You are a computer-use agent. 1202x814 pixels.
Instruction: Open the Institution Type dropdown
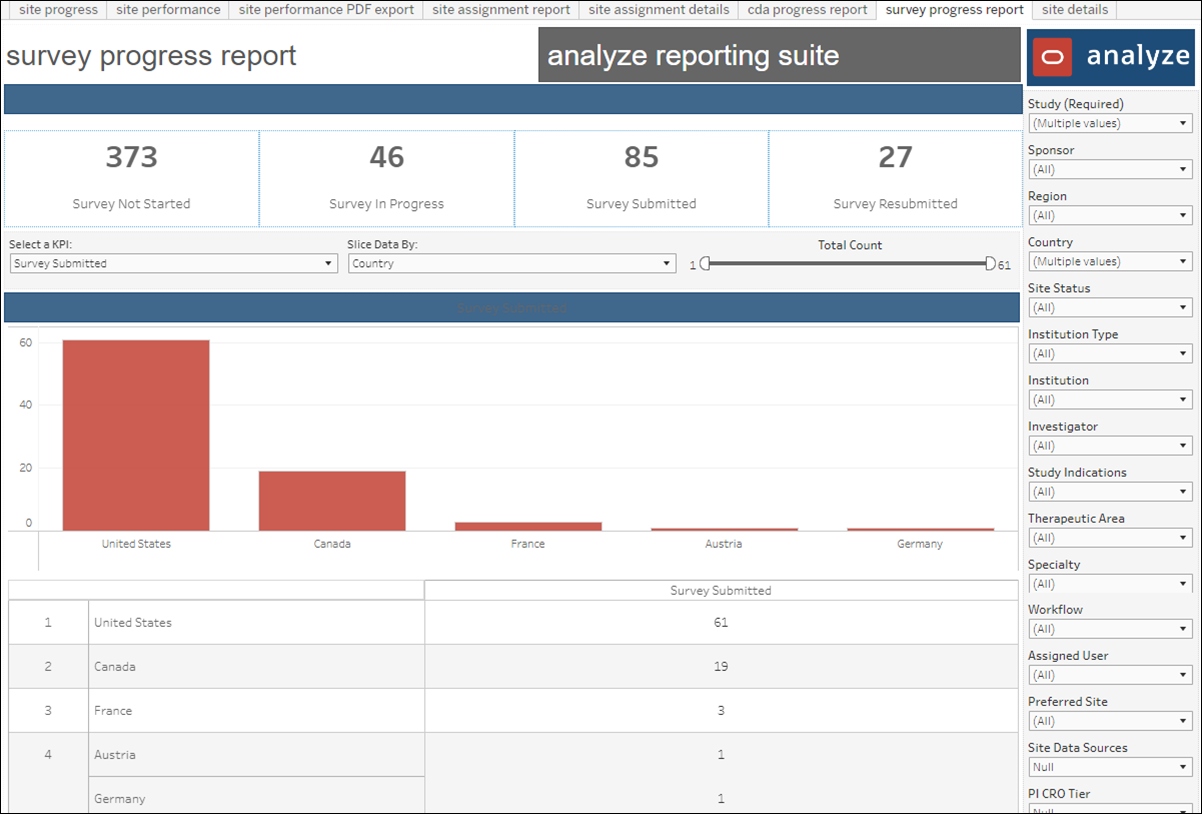tap(1110, 353)
